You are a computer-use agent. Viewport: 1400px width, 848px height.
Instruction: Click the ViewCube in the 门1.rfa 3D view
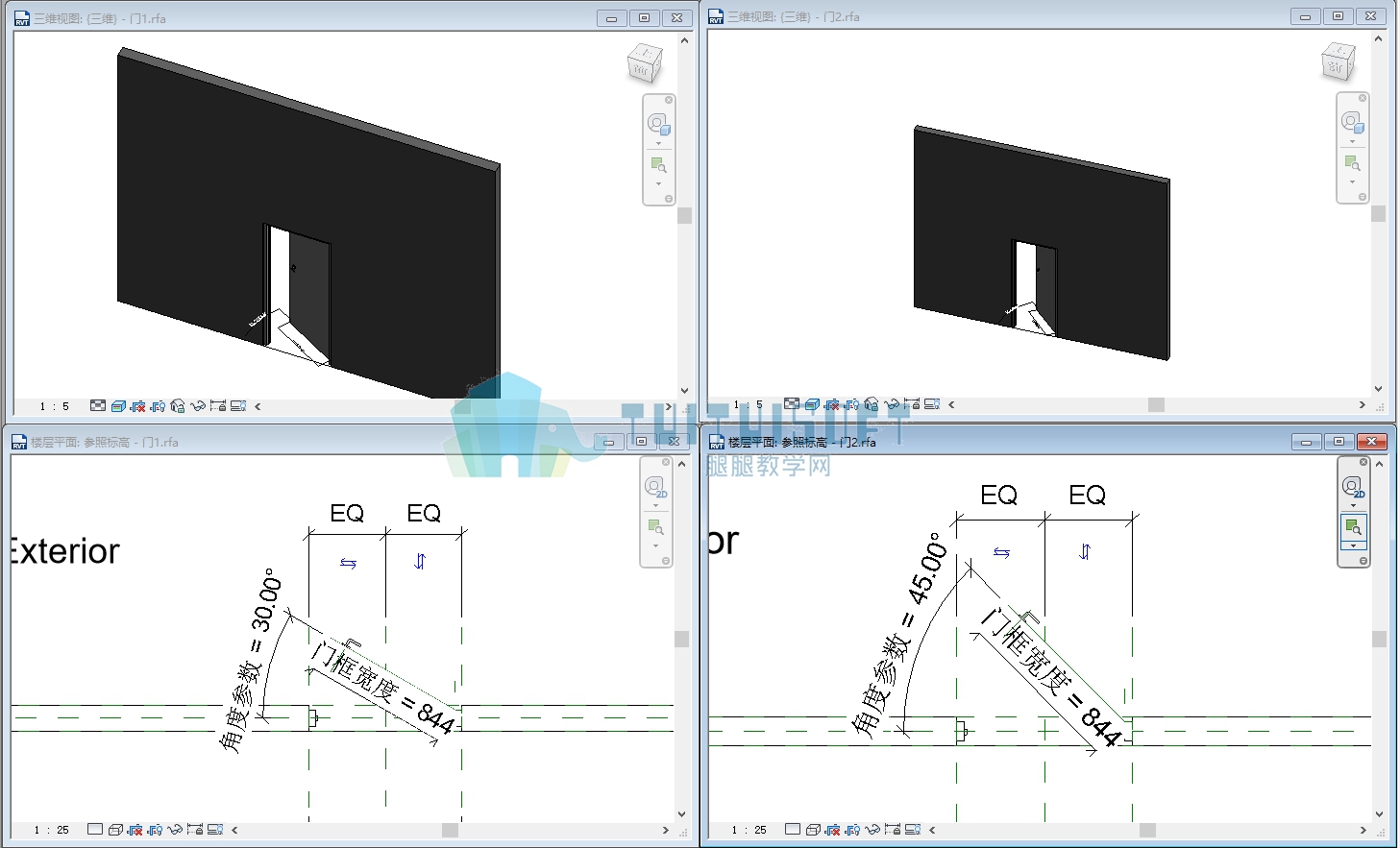(644, 64)
